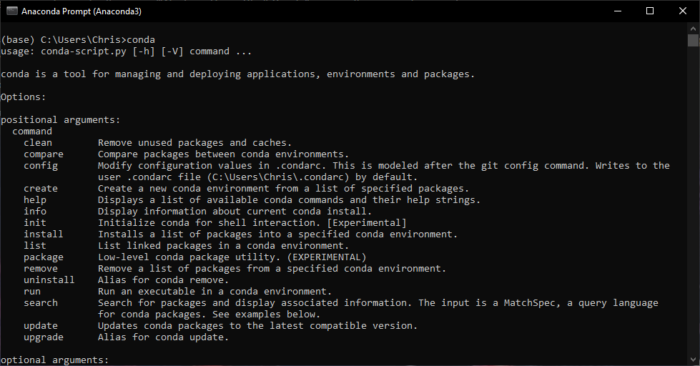Image resolution: width=700 pixels, height=366 pixels.
Task: Click the 'upgrade' command name
Action: (43, 337)
